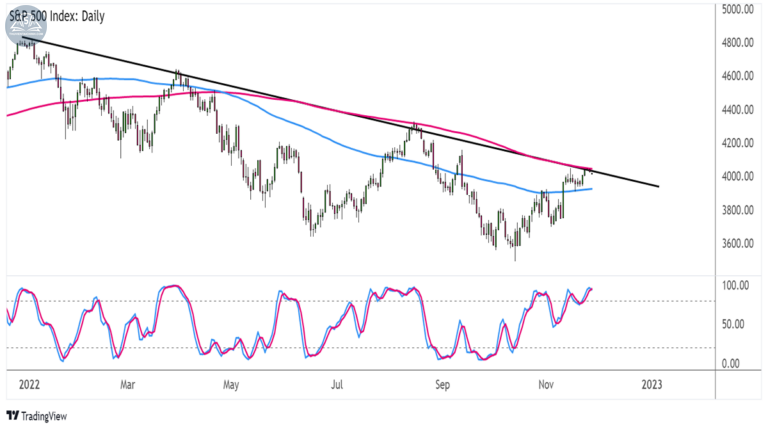
Task: Click the 4200.00 price label
Action: point(738,143)
